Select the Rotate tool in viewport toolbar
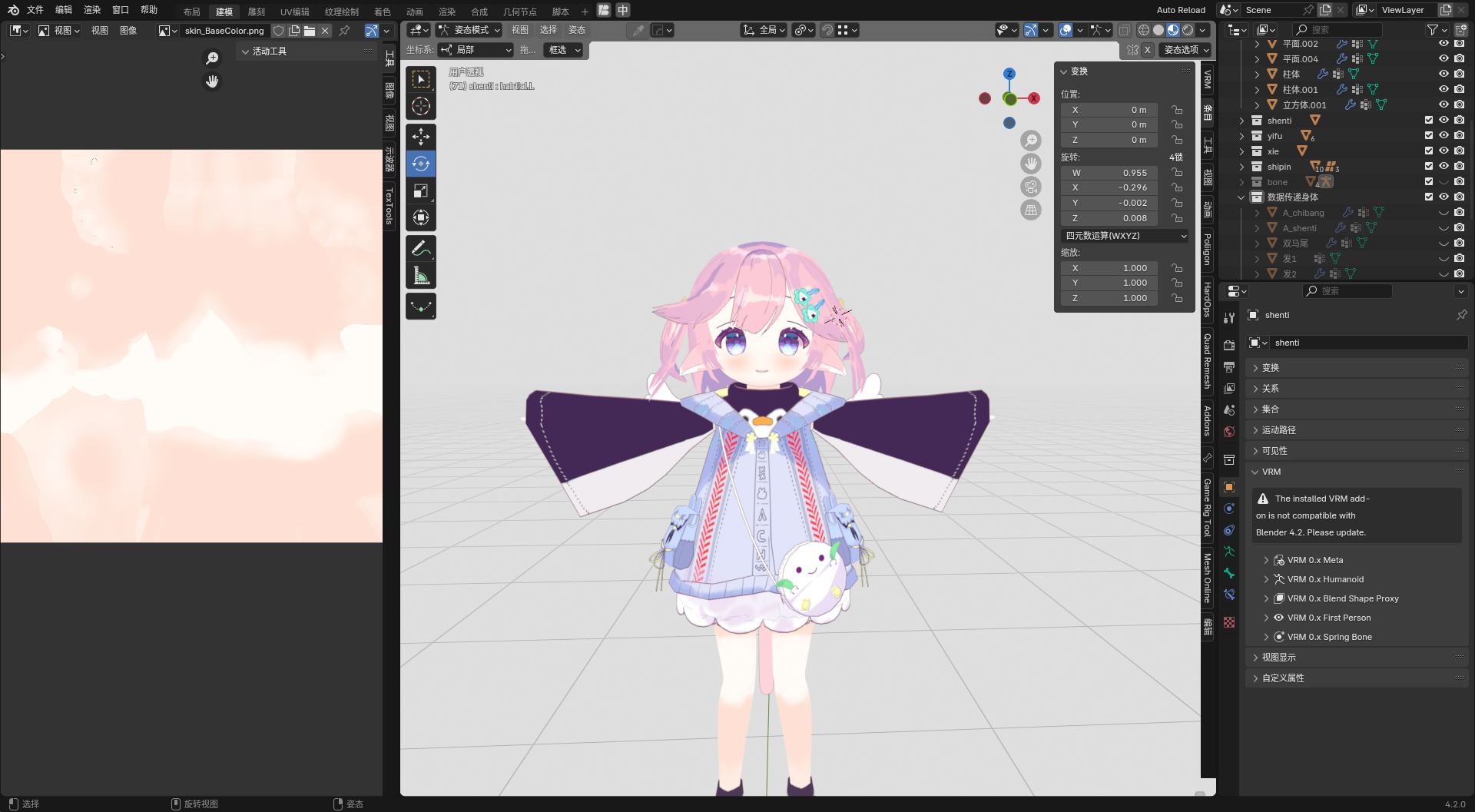 pos(420,164)
